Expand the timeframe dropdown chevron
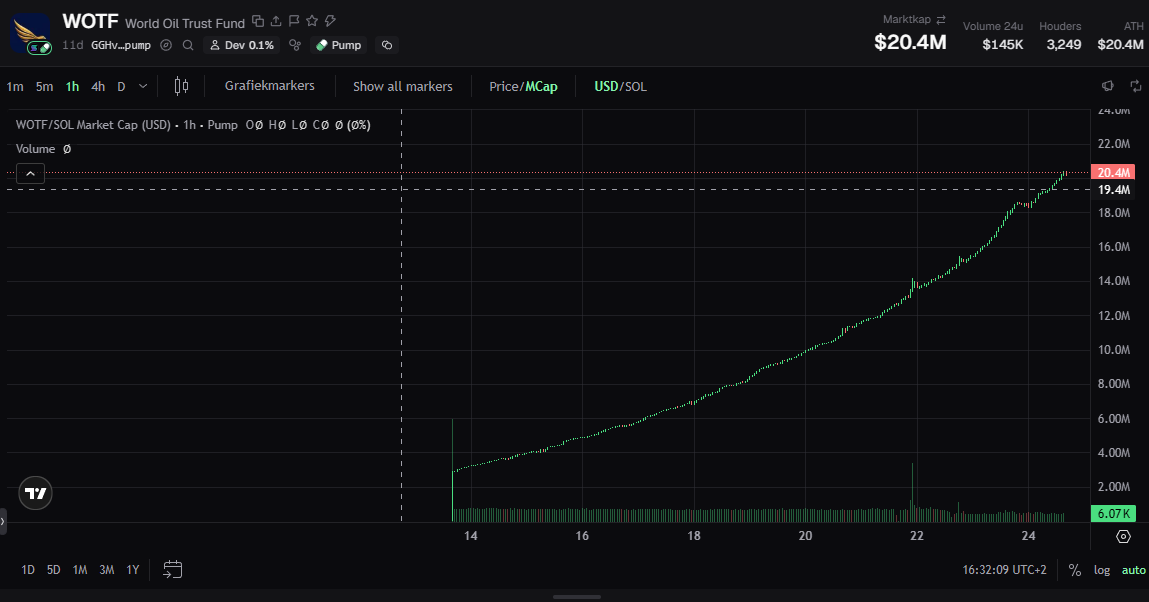 tap(143, 86)
